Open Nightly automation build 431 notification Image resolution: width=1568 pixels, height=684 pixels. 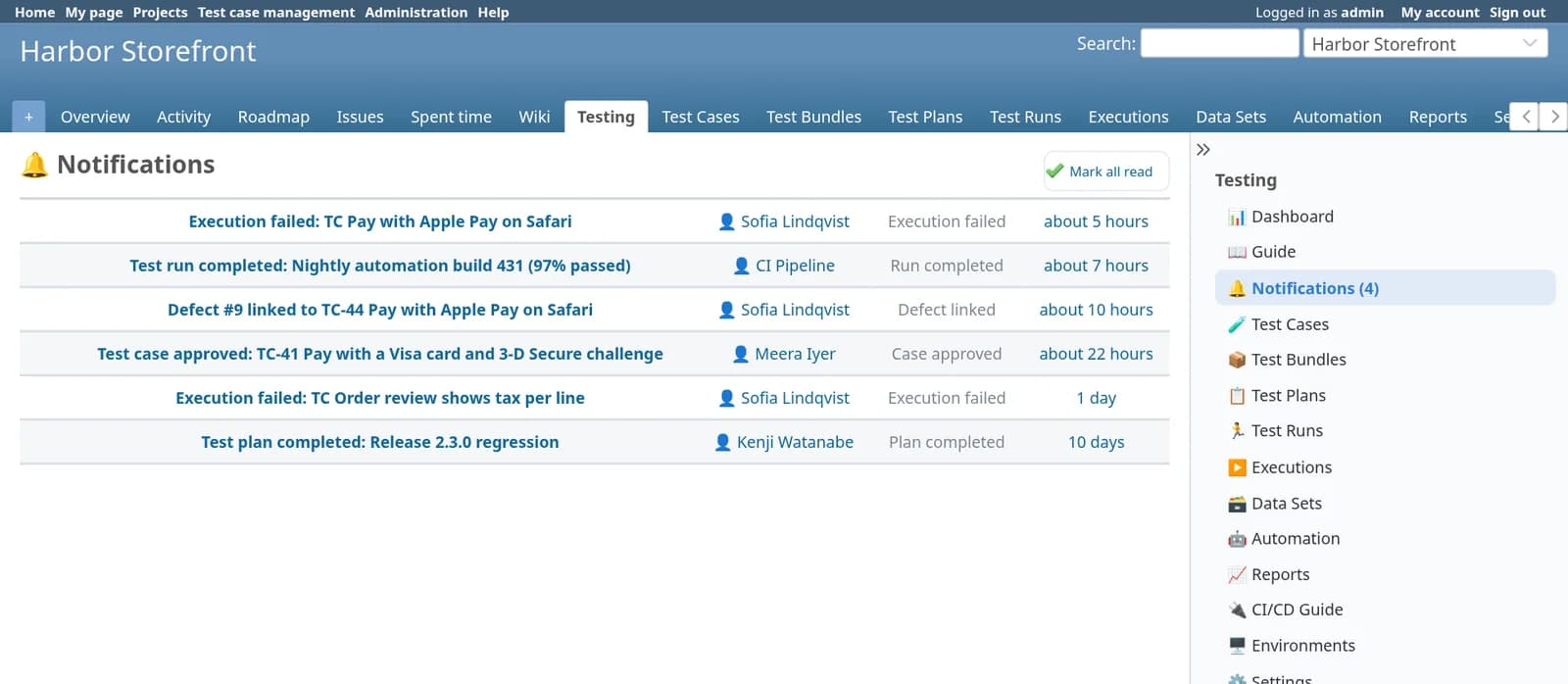pyautogui.click(x=380, y=266)
